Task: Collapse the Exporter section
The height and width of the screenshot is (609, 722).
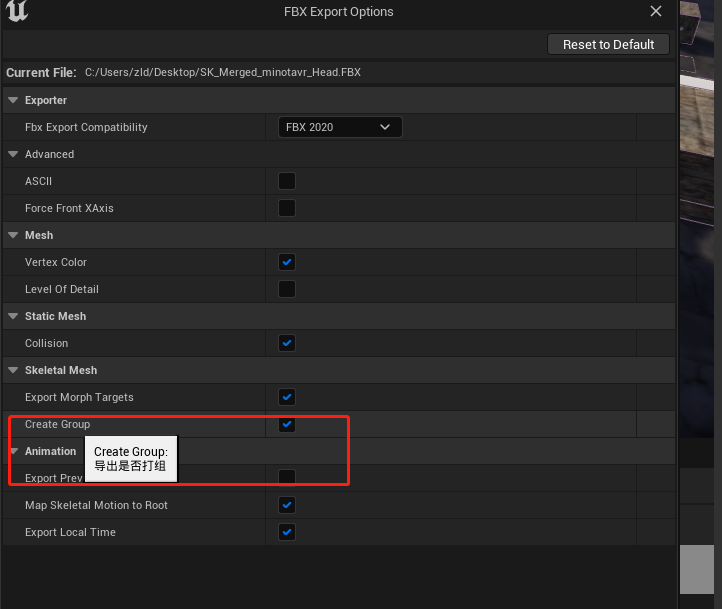Action: [x=13, y=100]
